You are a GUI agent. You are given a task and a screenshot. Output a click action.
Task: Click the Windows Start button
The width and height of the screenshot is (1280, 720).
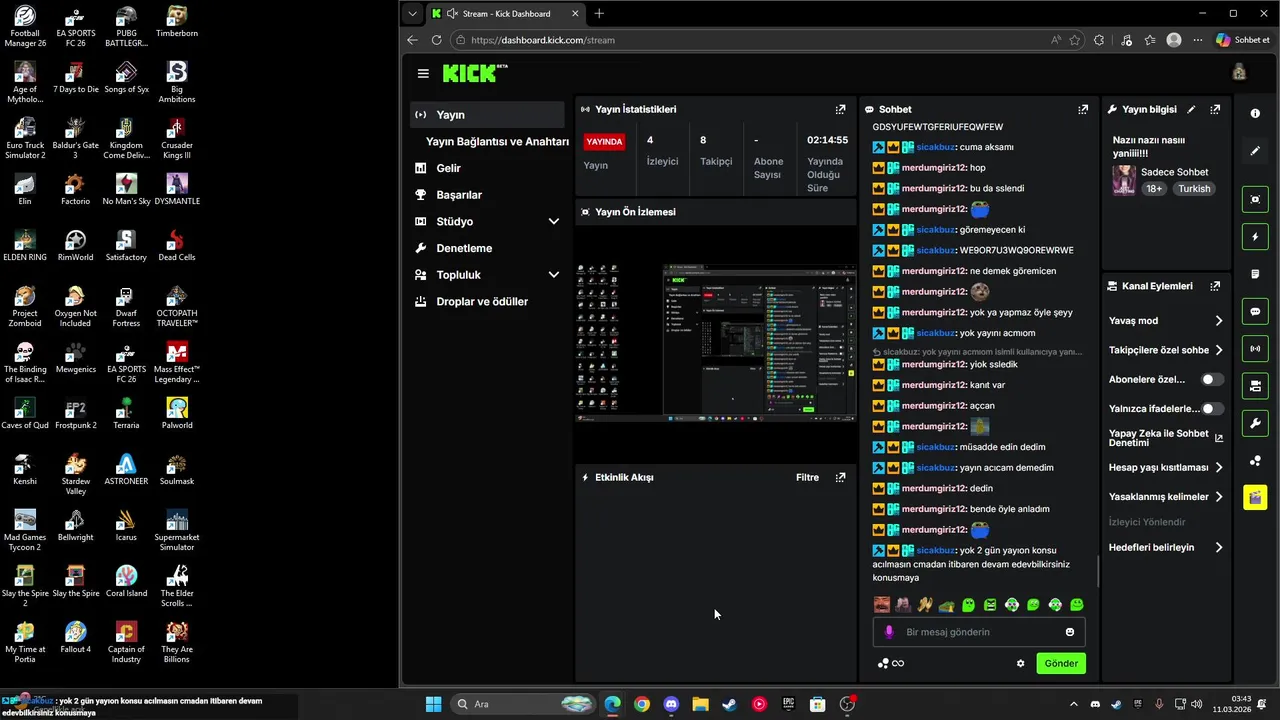[x=433, y=704]
